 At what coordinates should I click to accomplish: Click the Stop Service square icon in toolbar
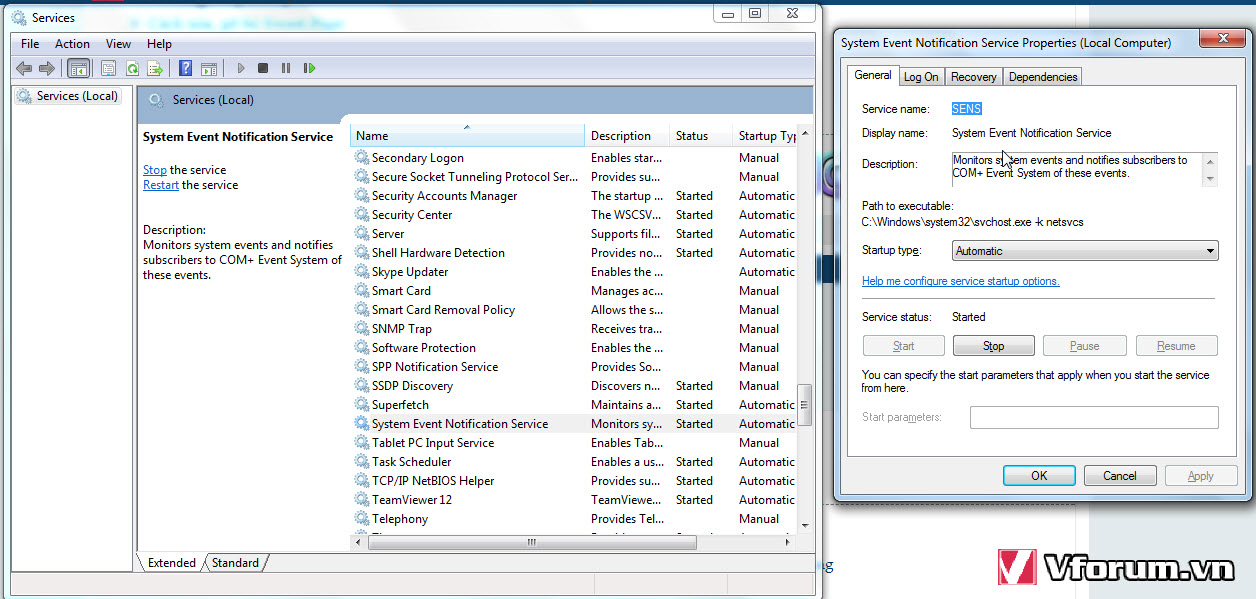coord(263,68)
